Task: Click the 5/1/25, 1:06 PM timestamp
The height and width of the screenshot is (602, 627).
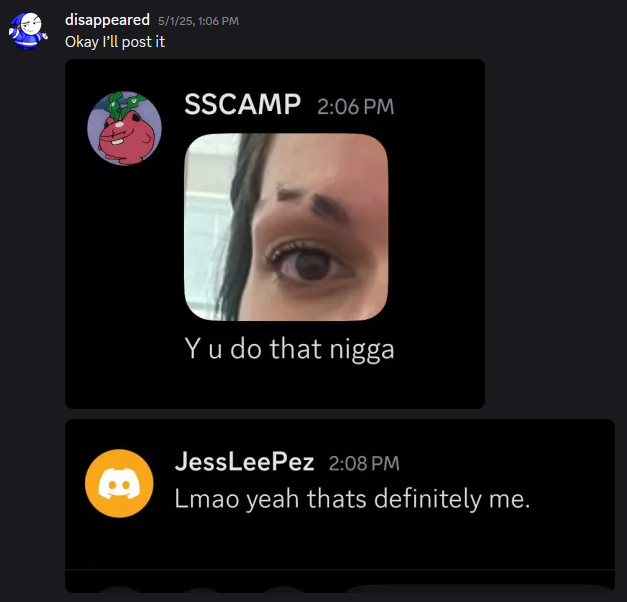Action: pos(198,21)
